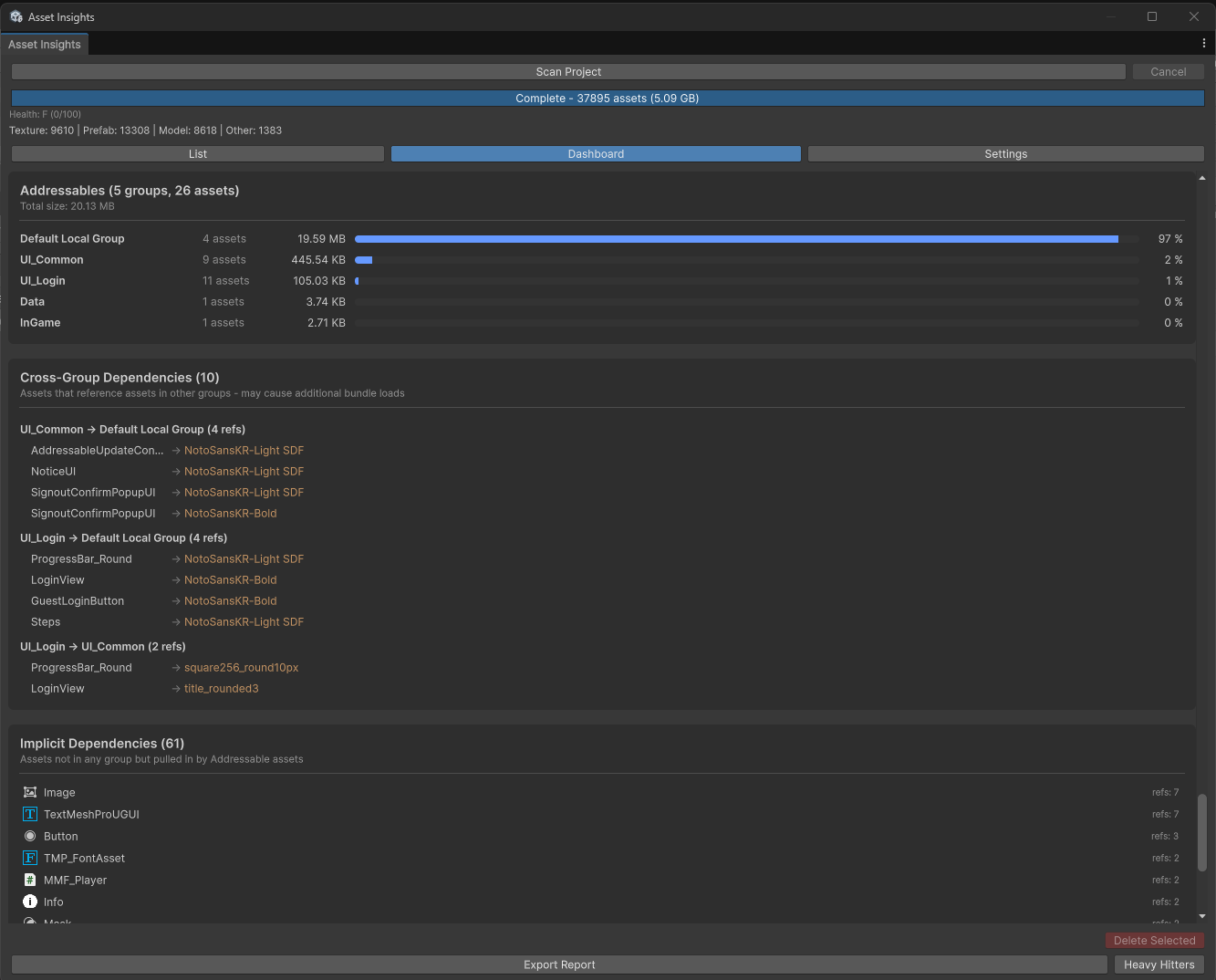Click the 445.54 KB size value

(318, 260)
